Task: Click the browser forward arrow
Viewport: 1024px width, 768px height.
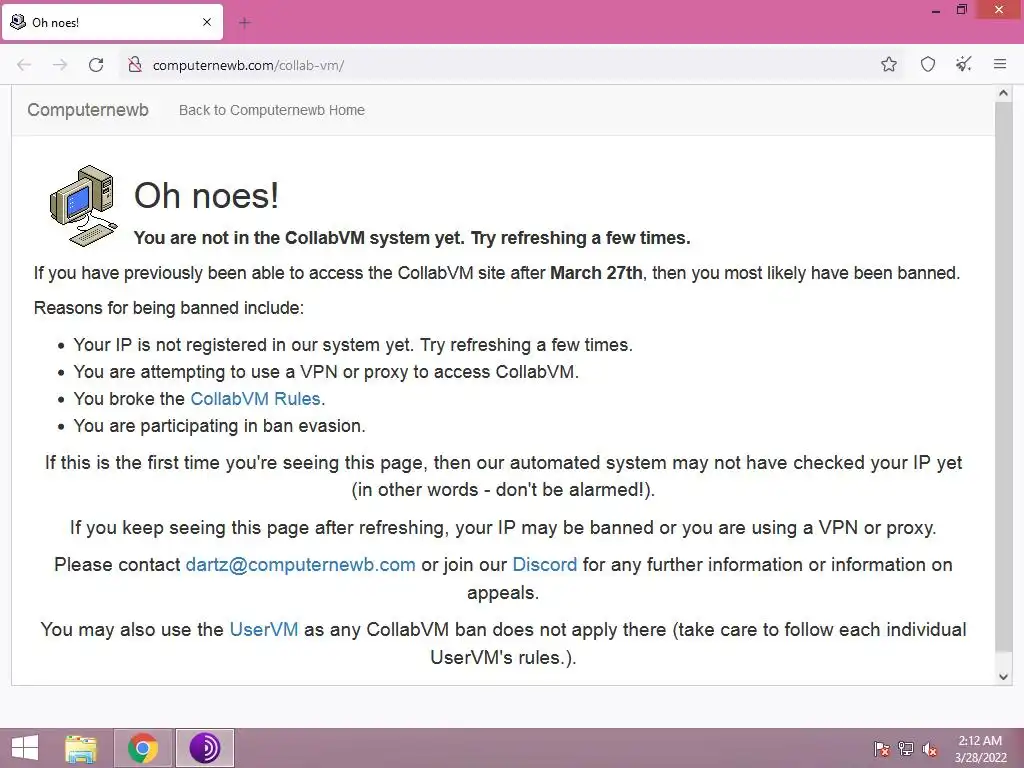Action: point(60,65)
